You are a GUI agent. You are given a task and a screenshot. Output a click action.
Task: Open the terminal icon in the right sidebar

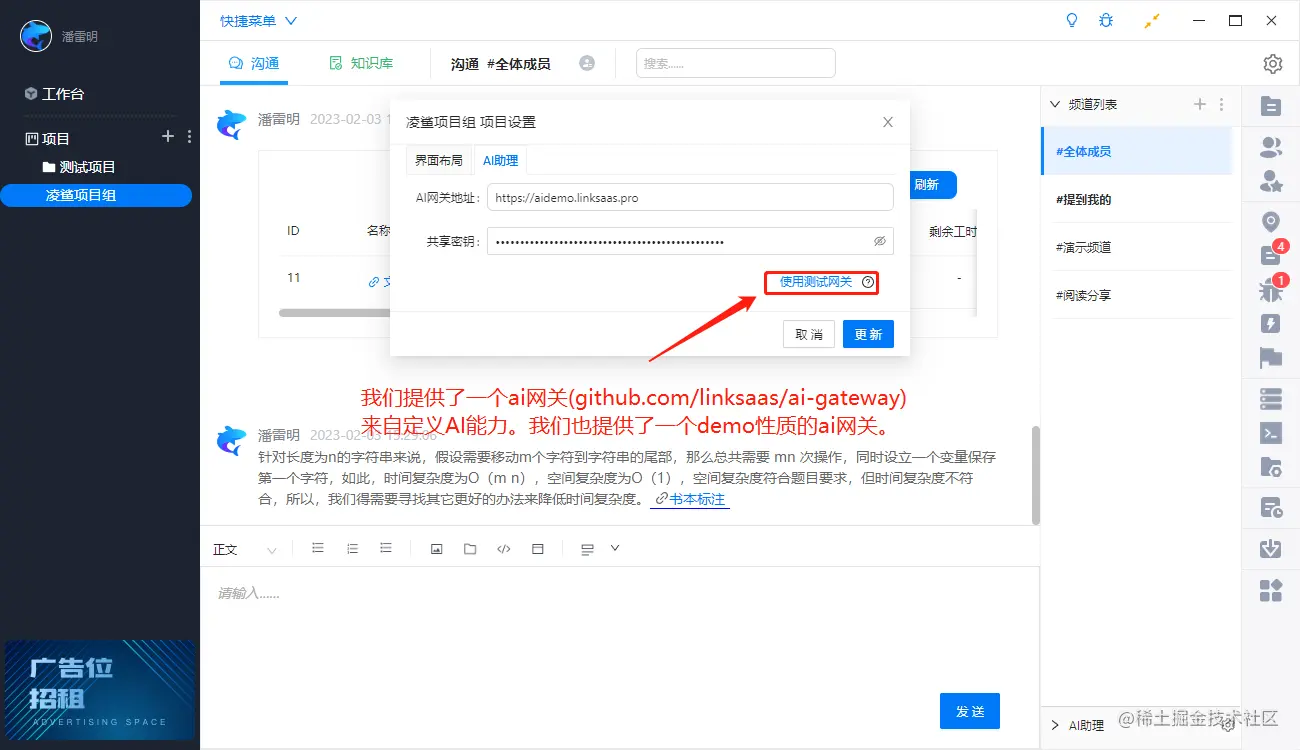1271,433
